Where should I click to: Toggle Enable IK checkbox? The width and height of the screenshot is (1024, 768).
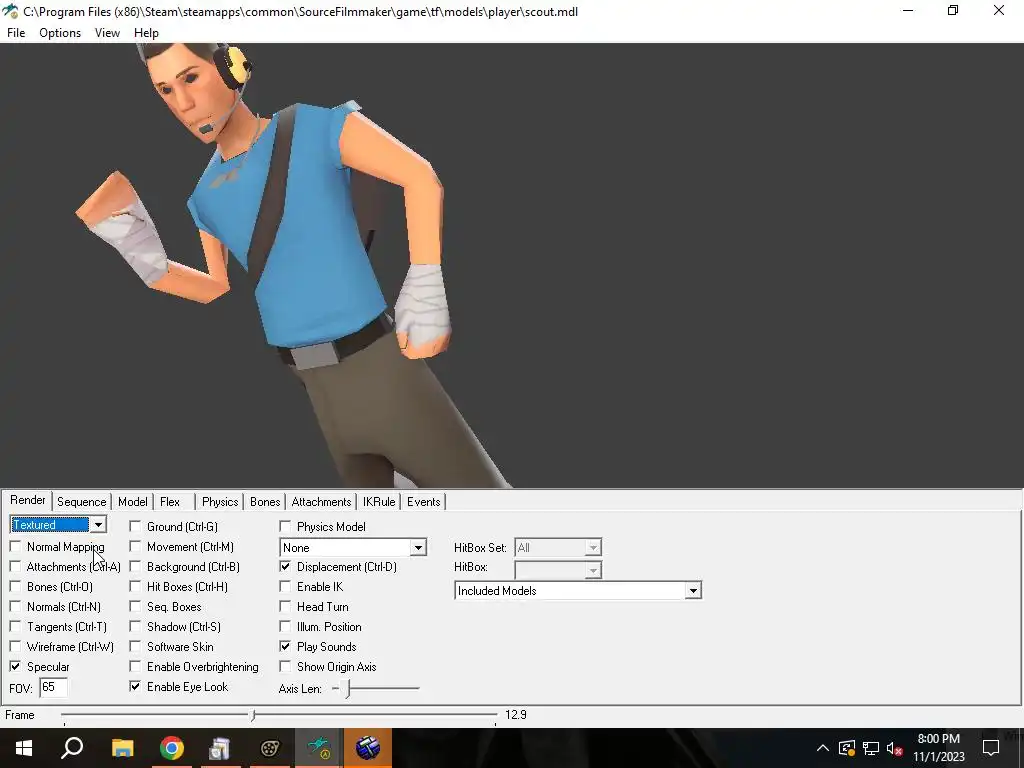[285, 586]
